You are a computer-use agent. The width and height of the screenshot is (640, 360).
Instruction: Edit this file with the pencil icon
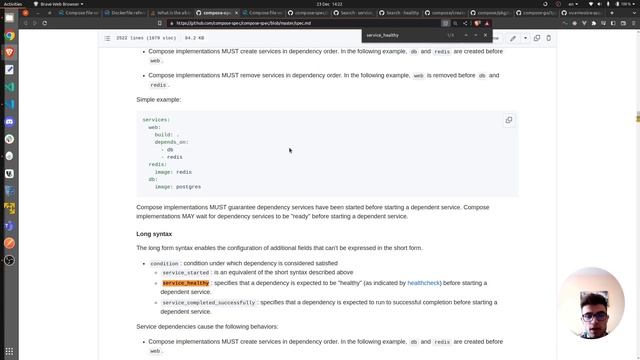513,38
